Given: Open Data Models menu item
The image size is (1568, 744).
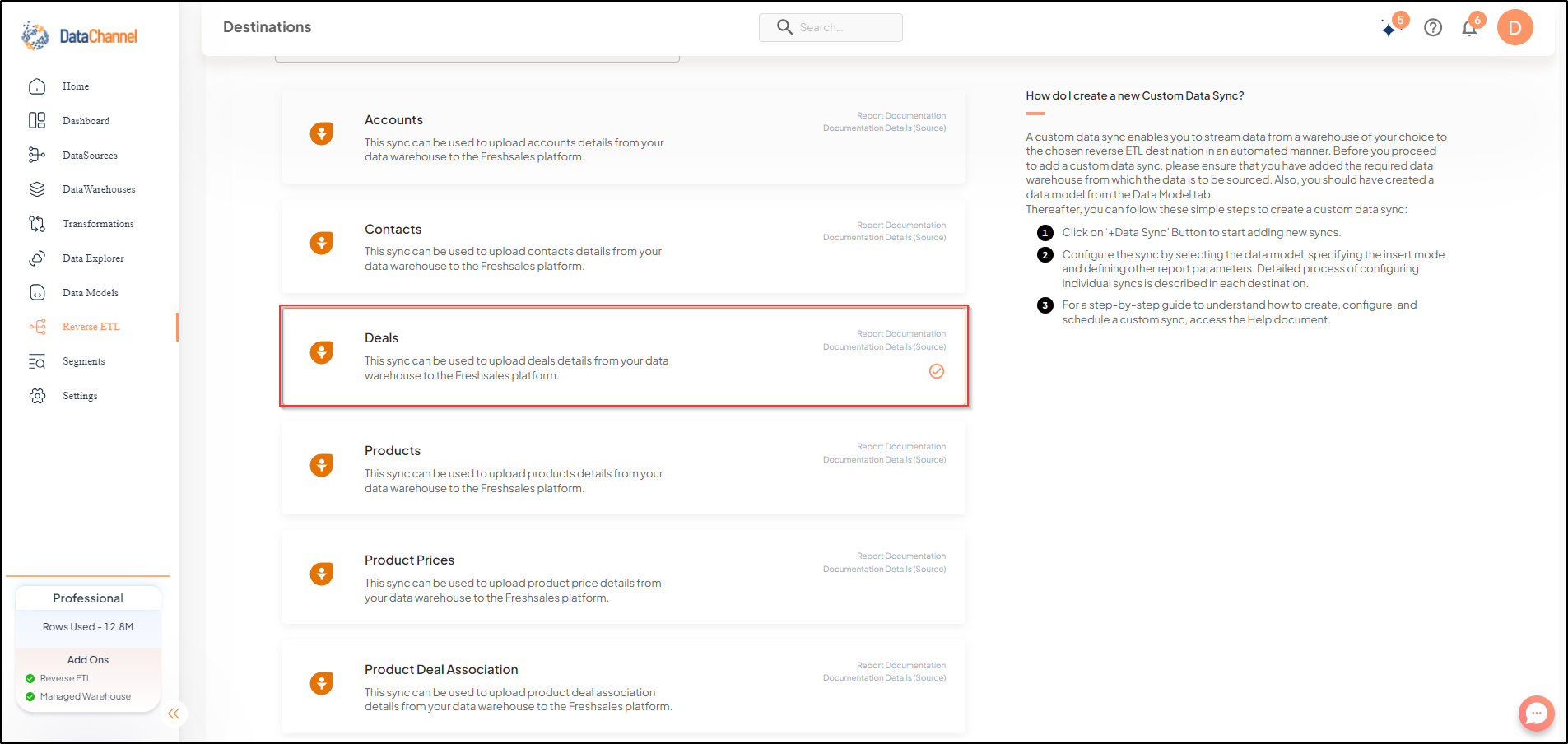Looking at the screenshot, I should pos(91,293).
